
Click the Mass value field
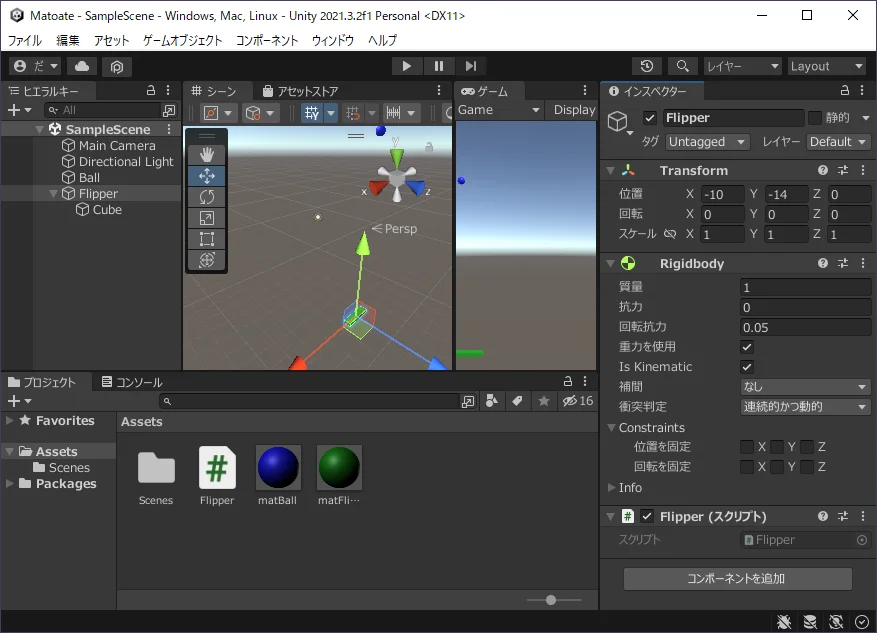(x=805, y=287)
